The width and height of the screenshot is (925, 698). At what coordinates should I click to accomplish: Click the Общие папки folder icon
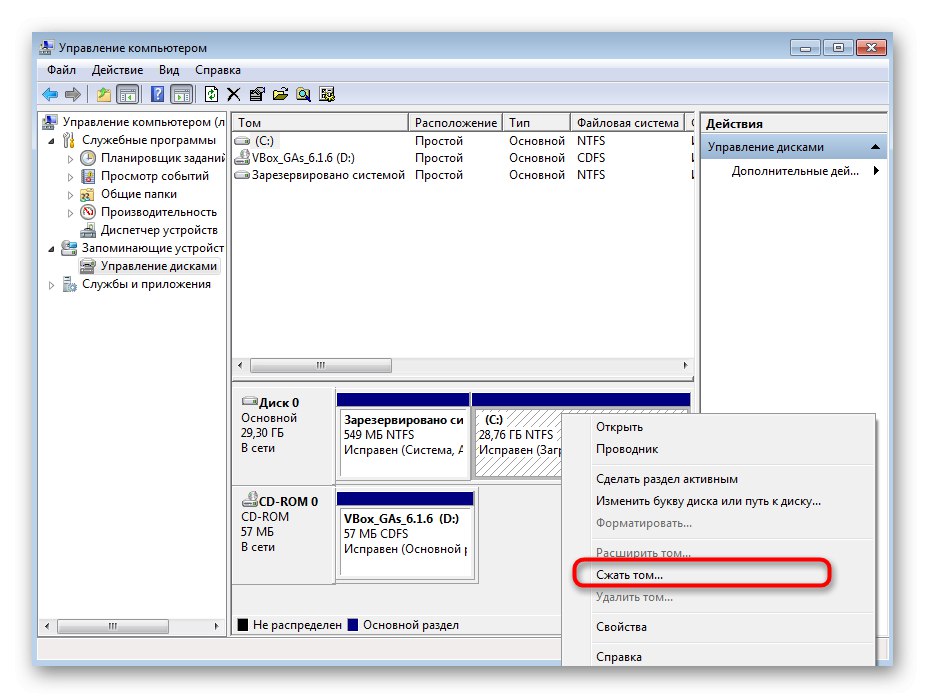tap(87, 194)
